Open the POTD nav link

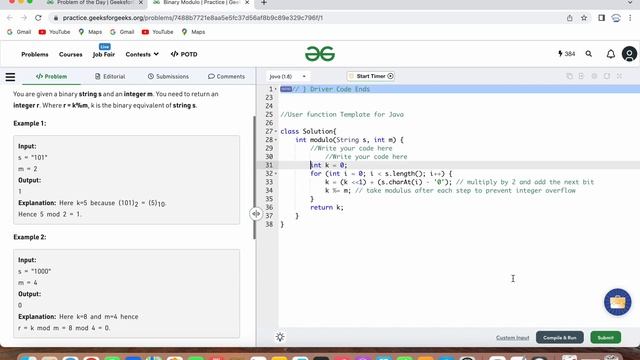[184, 54]
